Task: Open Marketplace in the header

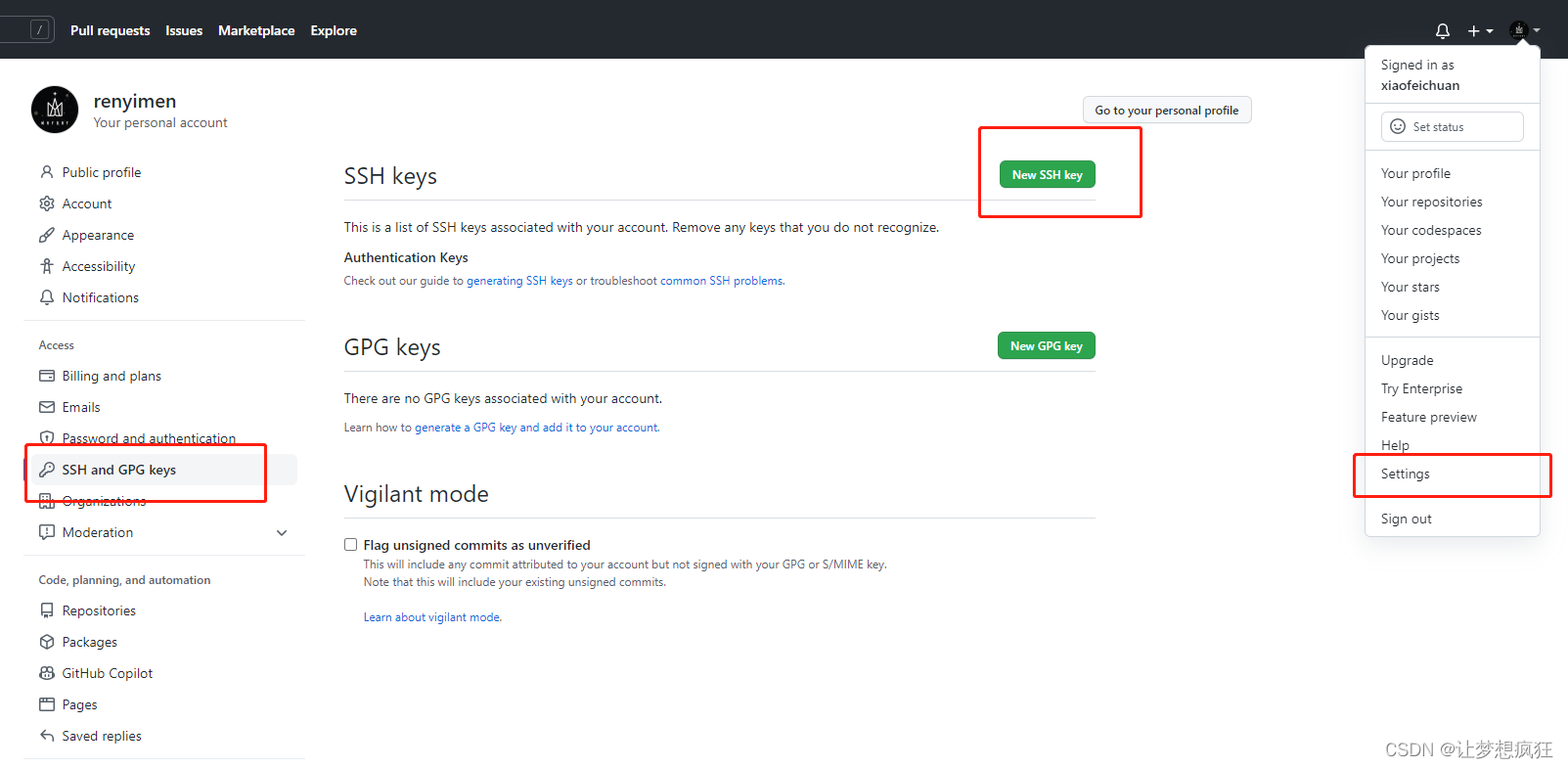Action: (256, 30)
